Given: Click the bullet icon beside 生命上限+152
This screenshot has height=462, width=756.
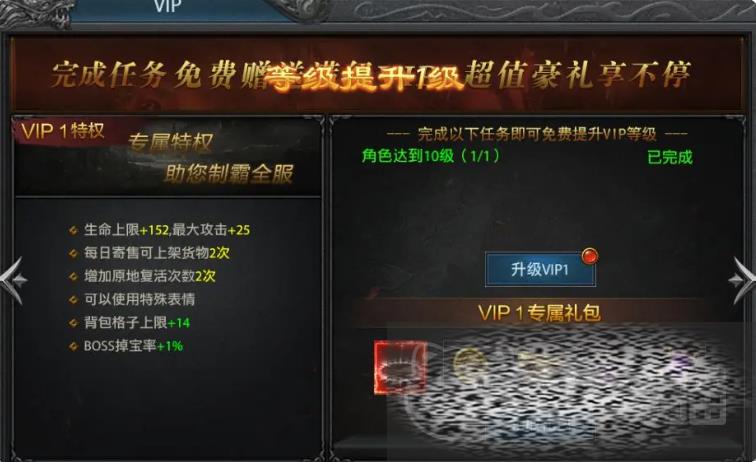Looking at the screenshot, I should pos(73,231).
